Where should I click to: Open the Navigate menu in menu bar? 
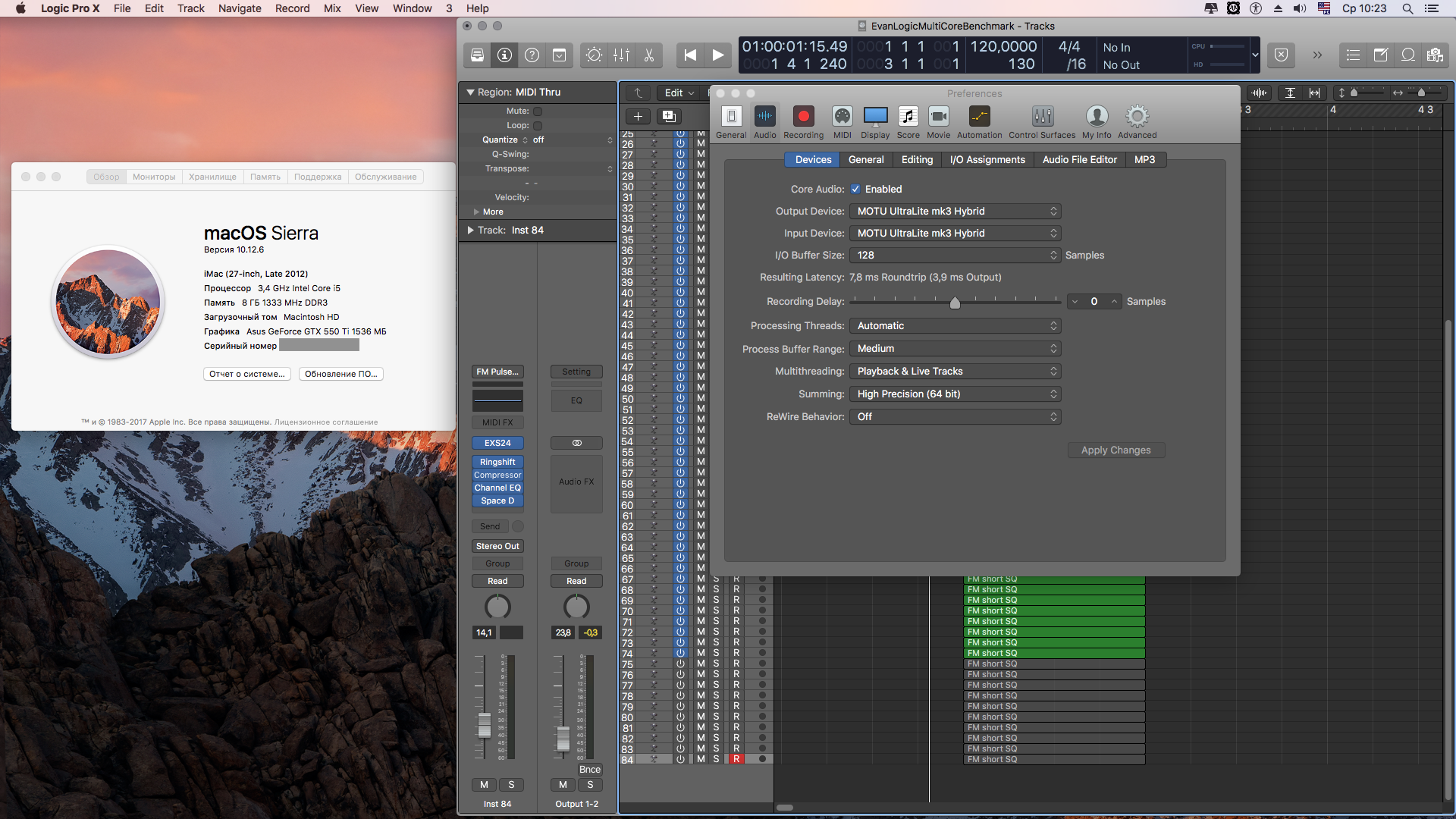click(240, 8)
